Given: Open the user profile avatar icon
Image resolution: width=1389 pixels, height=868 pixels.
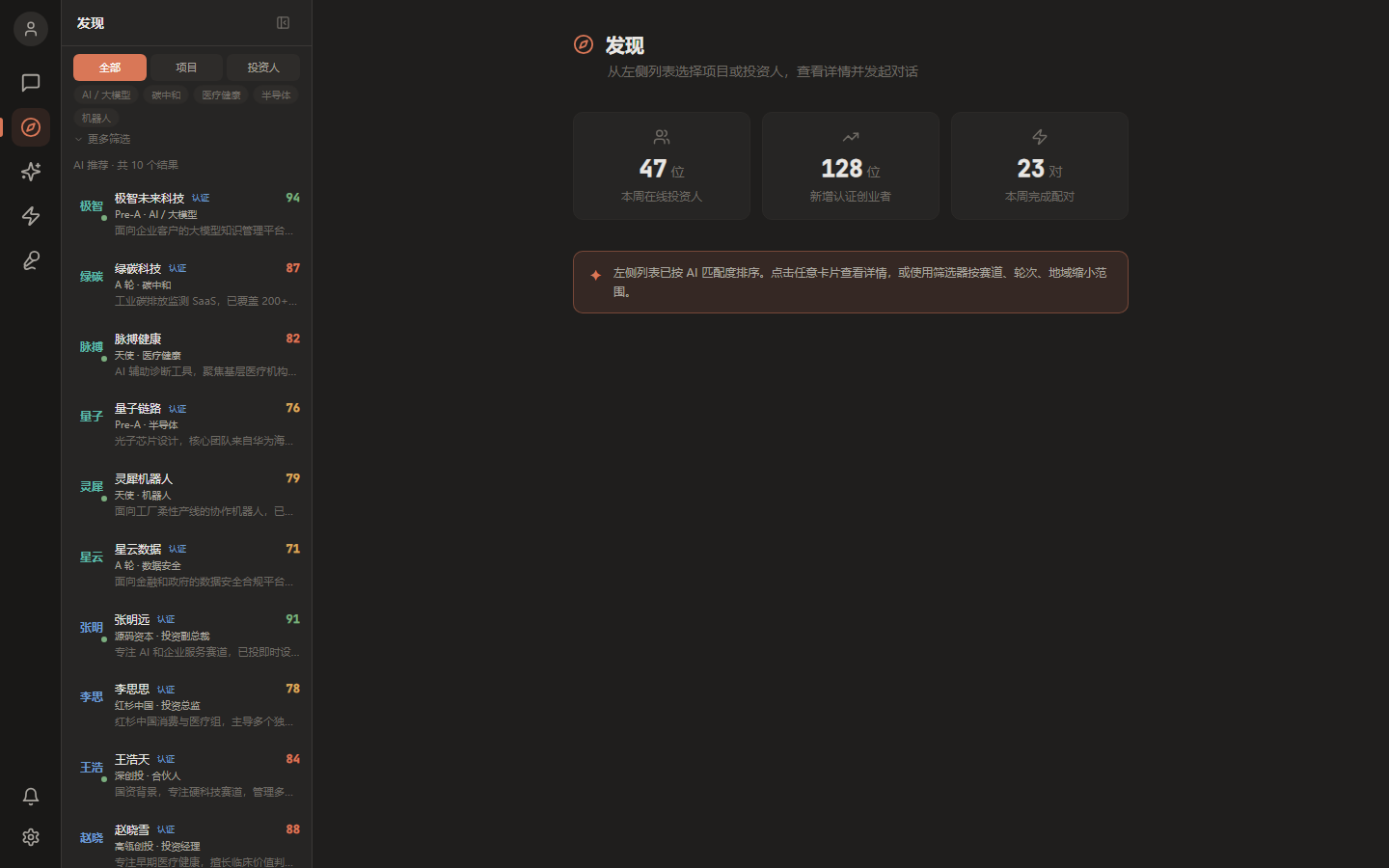Looking at the screenshot, I should click(31, 29).
